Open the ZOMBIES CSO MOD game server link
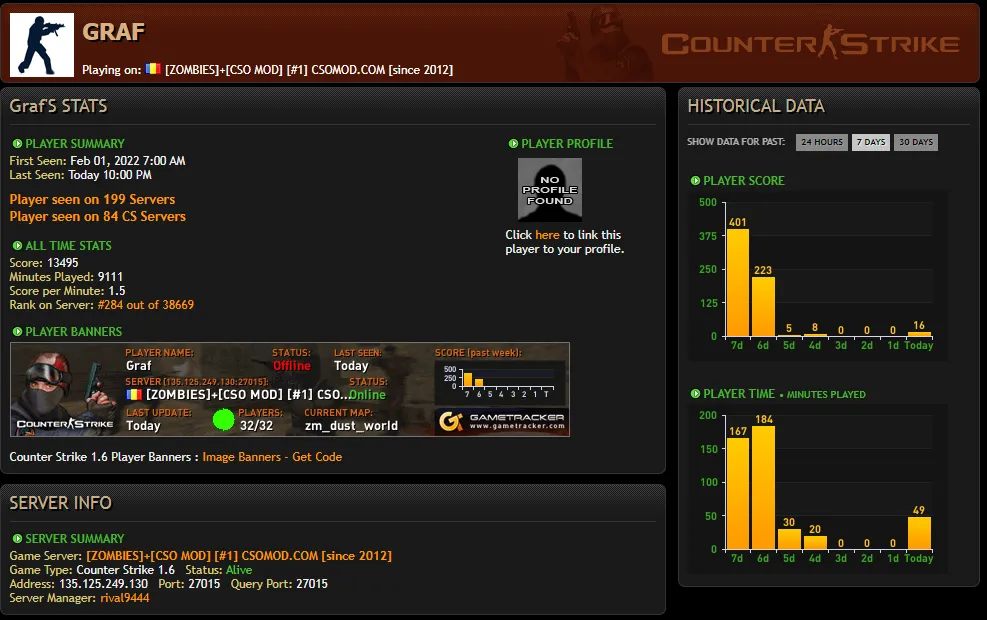Image resolution: width=987 pixels, height=620 pixels. (239, 556)
